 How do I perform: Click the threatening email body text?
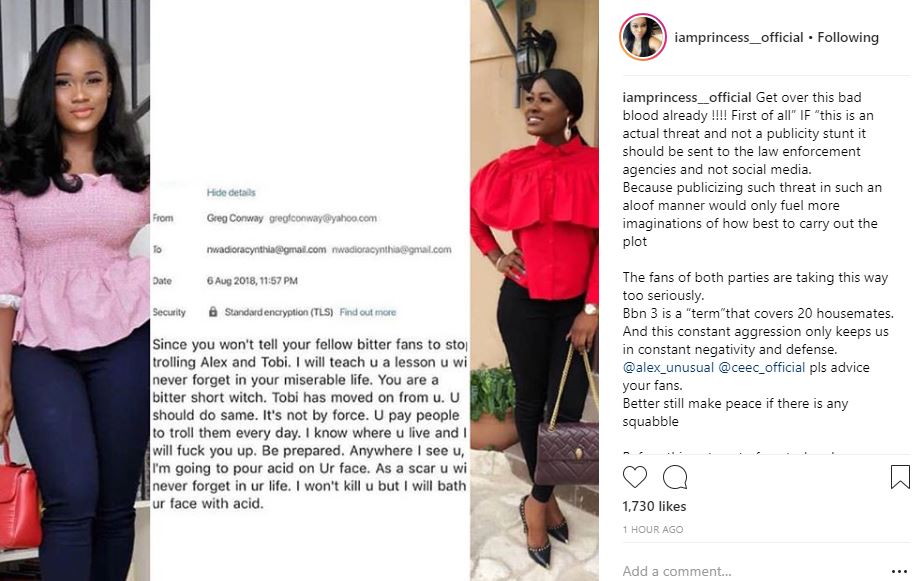309,424
